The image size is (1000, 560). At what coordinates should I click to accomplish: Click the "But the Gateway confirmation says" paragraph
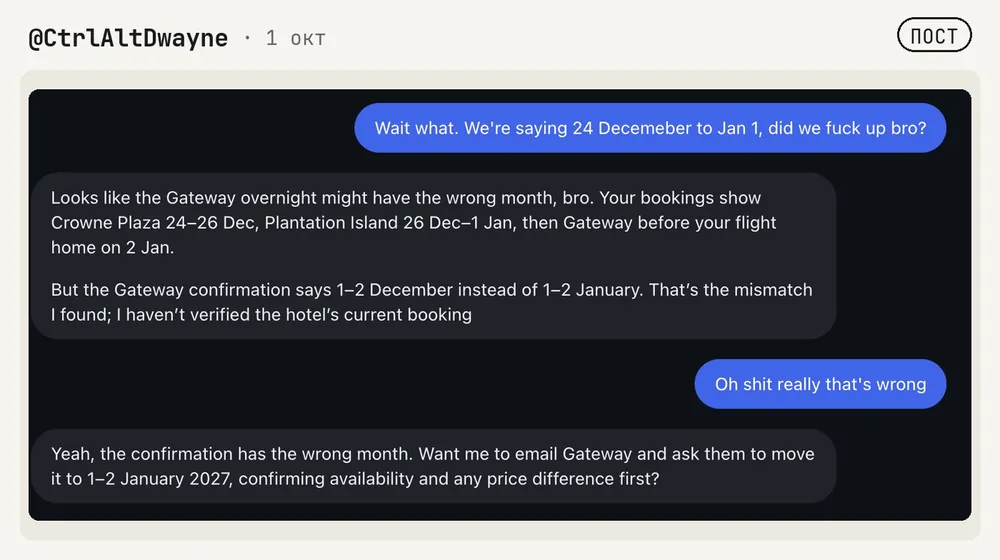[432, 302]
